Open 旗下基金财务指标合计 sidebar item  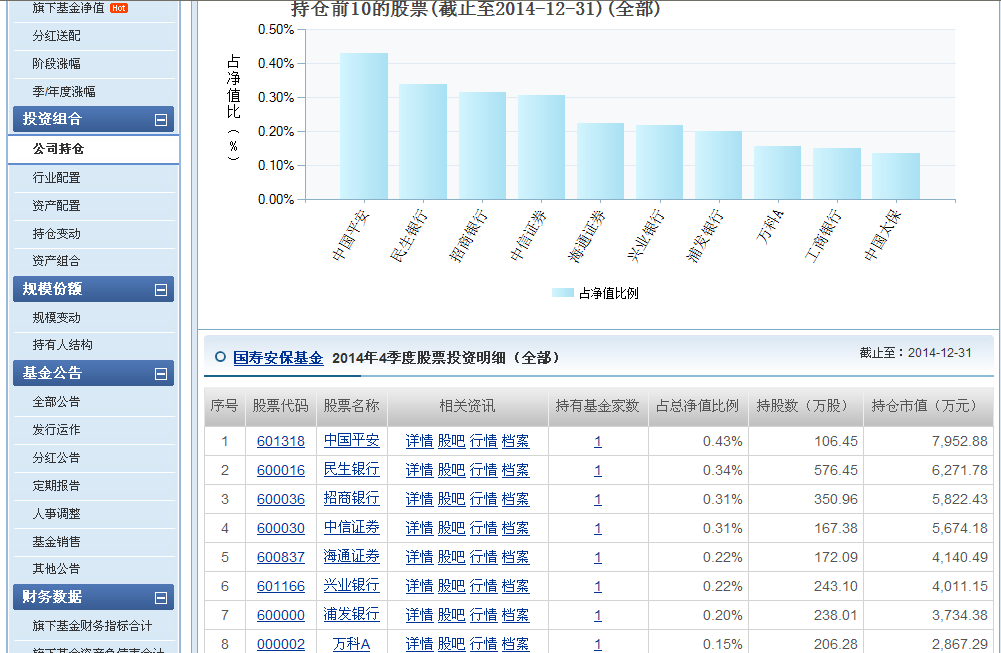[x=93, y=626]
